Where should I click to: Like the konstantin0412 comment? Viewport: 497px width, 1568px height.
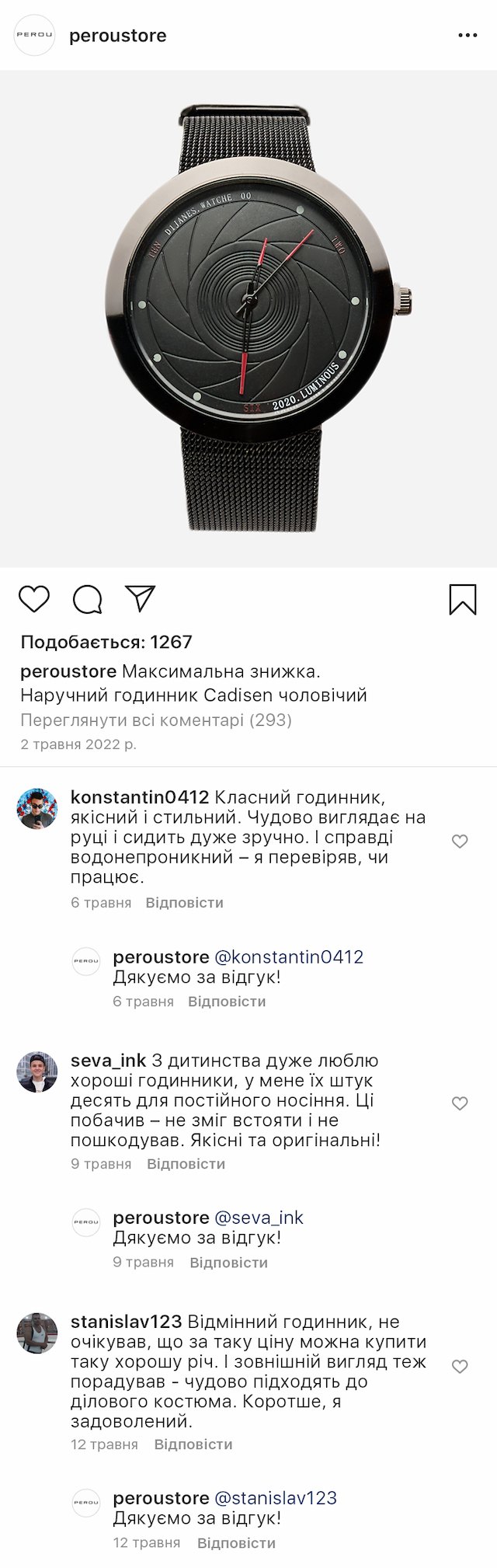click(x=460, y=841)
